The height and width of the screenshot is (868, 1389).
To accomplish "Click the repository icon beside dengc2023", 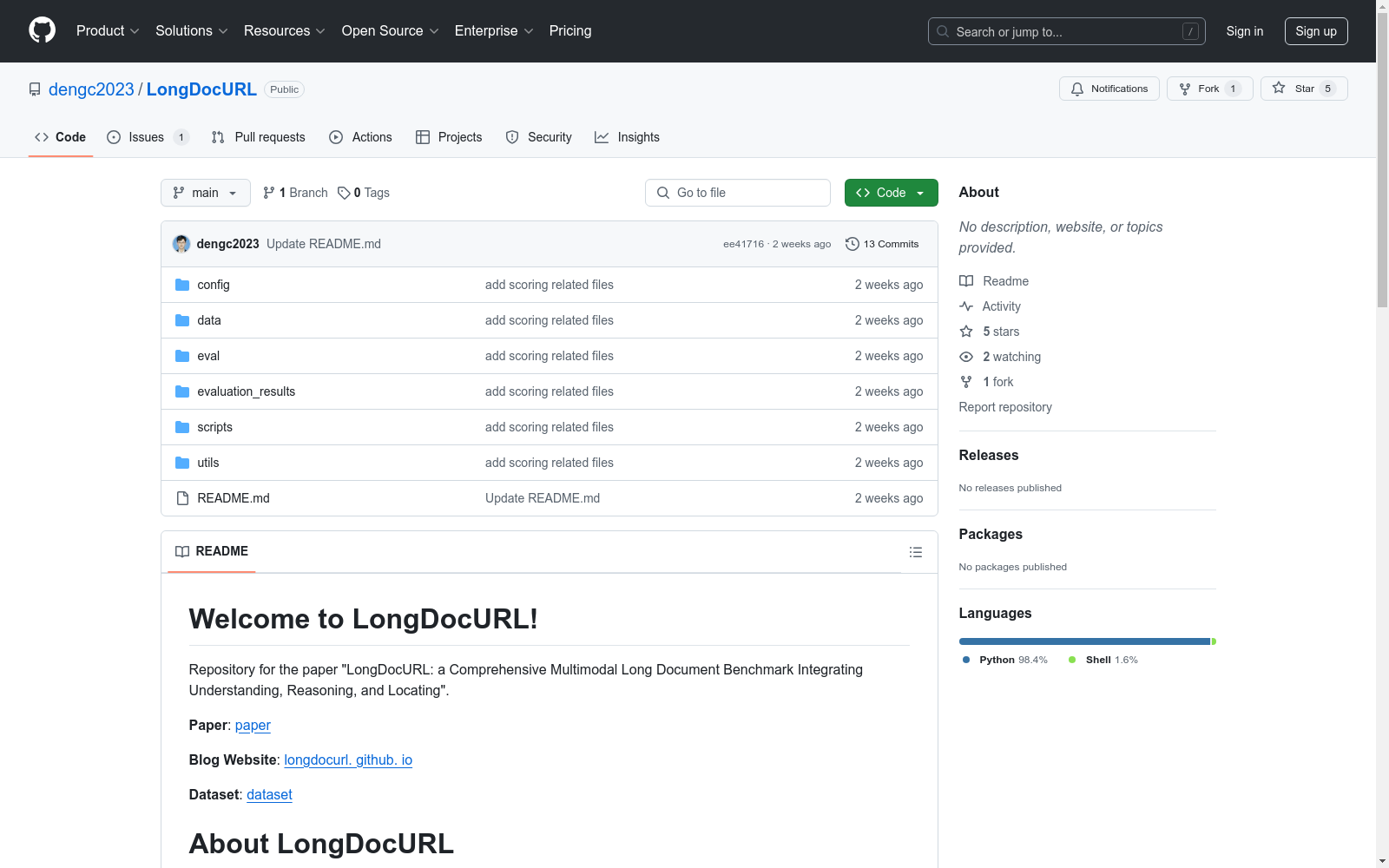I will coord(35,89).
